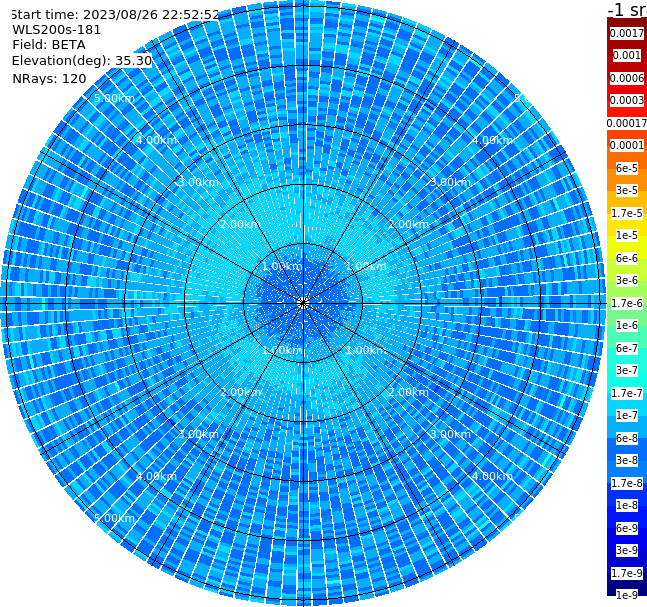Click the 3e-8 colorbar label
The height and width of the screenshot is (607, 647).
coord(627,460)
